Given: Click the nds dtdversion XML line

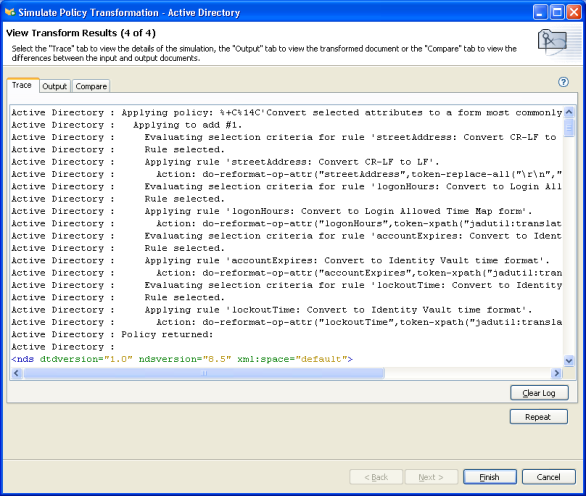Looking at the screenshot, I should pos(182,359).
